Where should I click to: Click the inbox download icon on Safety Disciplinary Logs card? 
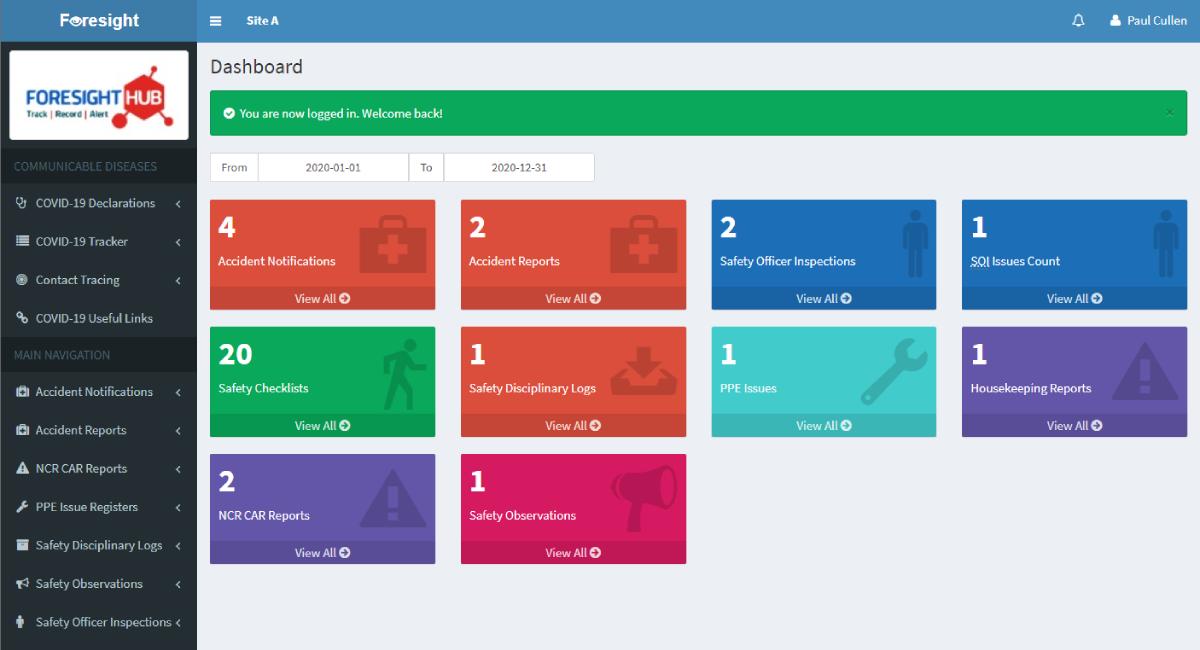pos(643,371)
